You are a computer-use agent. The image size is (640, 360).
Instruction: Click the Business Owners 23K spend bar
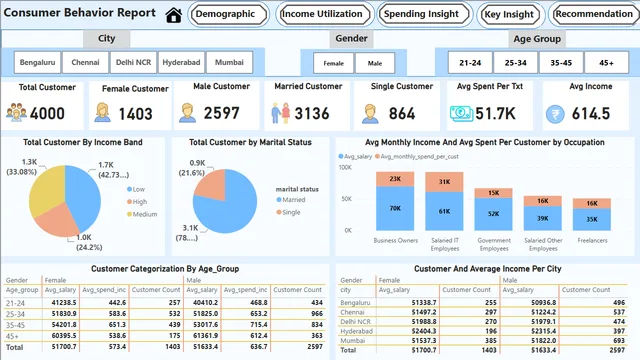pos(395,179)
